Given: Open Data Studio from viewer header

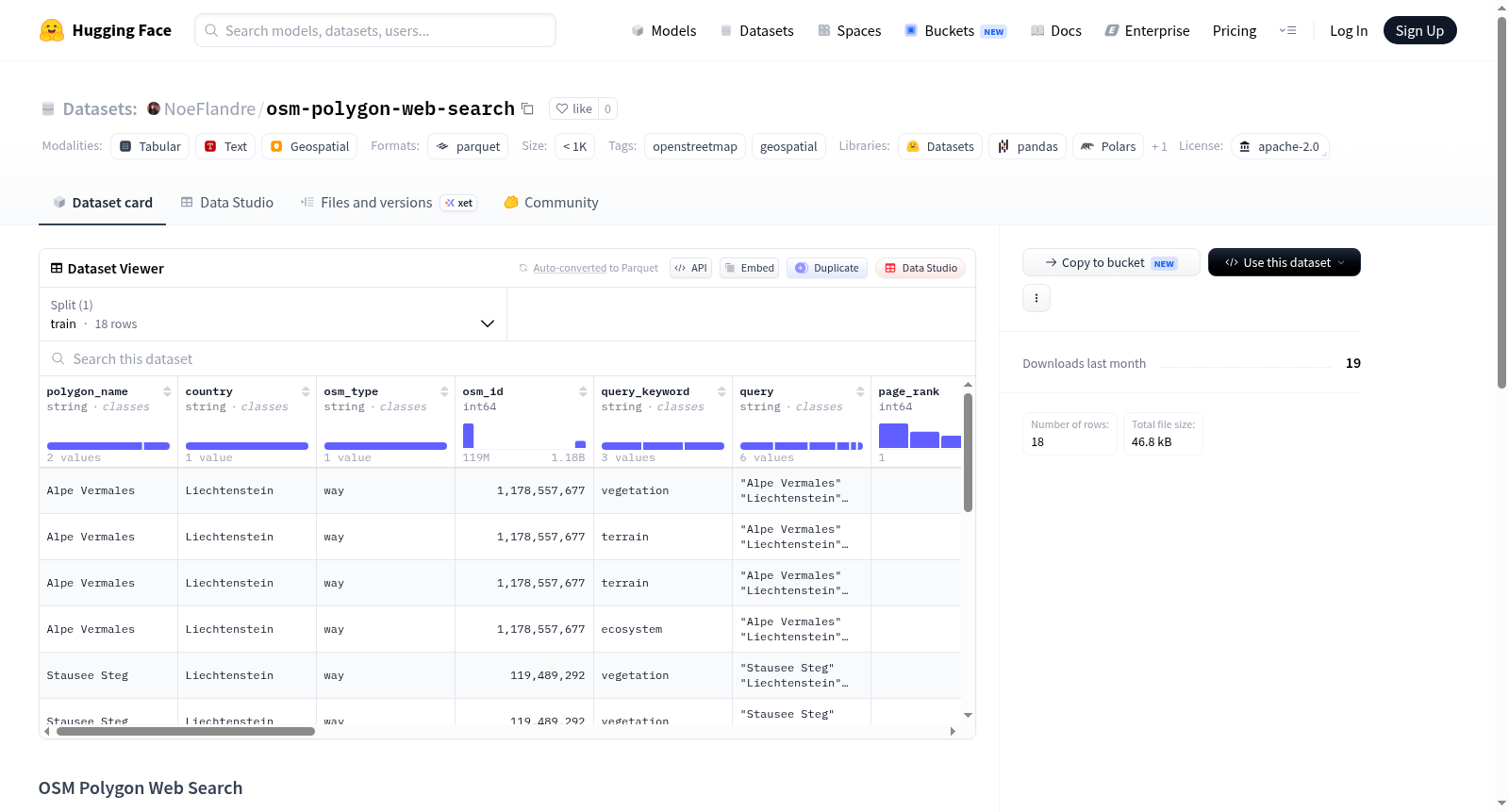Looking at the screenshot, I should (x=920, y=268).
